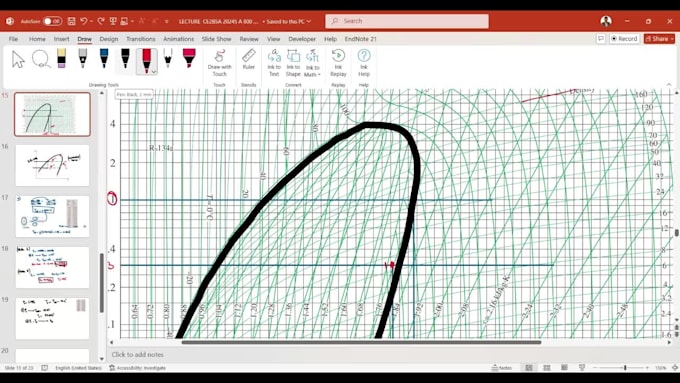This screenshot has height=383, width=680.
Task: Open the Transitions tab
Action: coord(141,39)
